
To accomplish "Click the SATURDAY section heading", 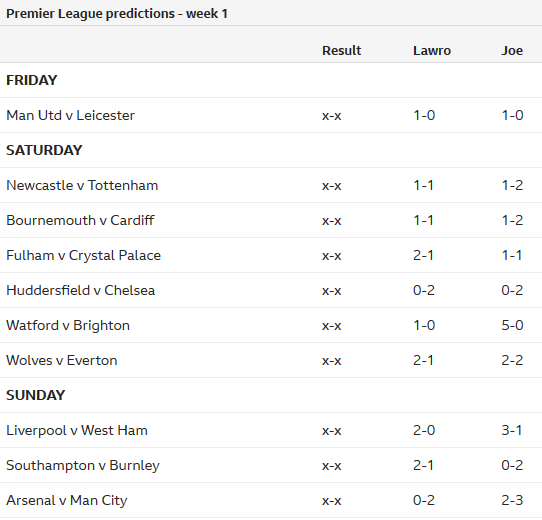I will click(44, 150).
